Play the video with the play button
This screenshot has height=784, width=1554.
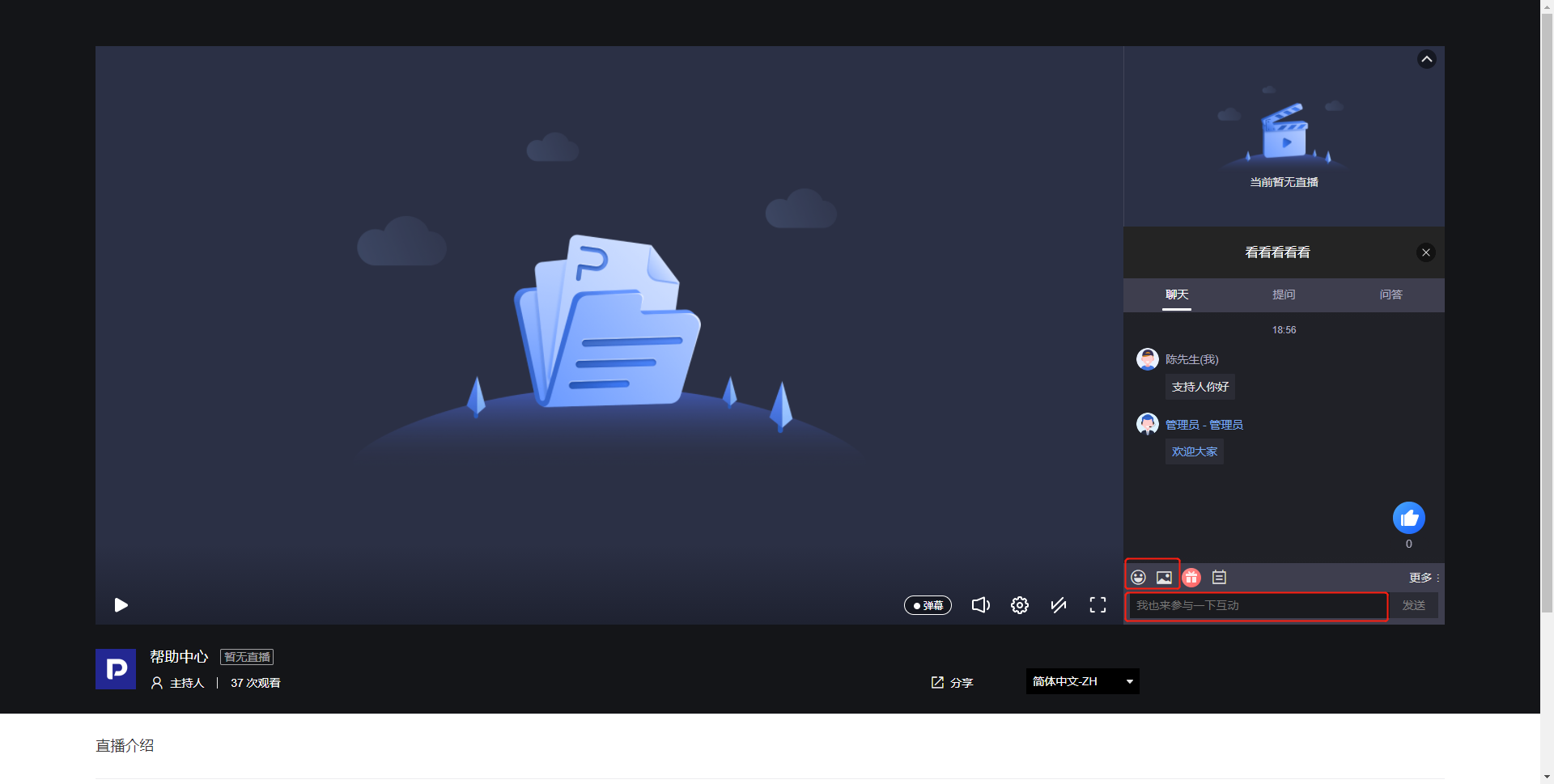[121, 605]
